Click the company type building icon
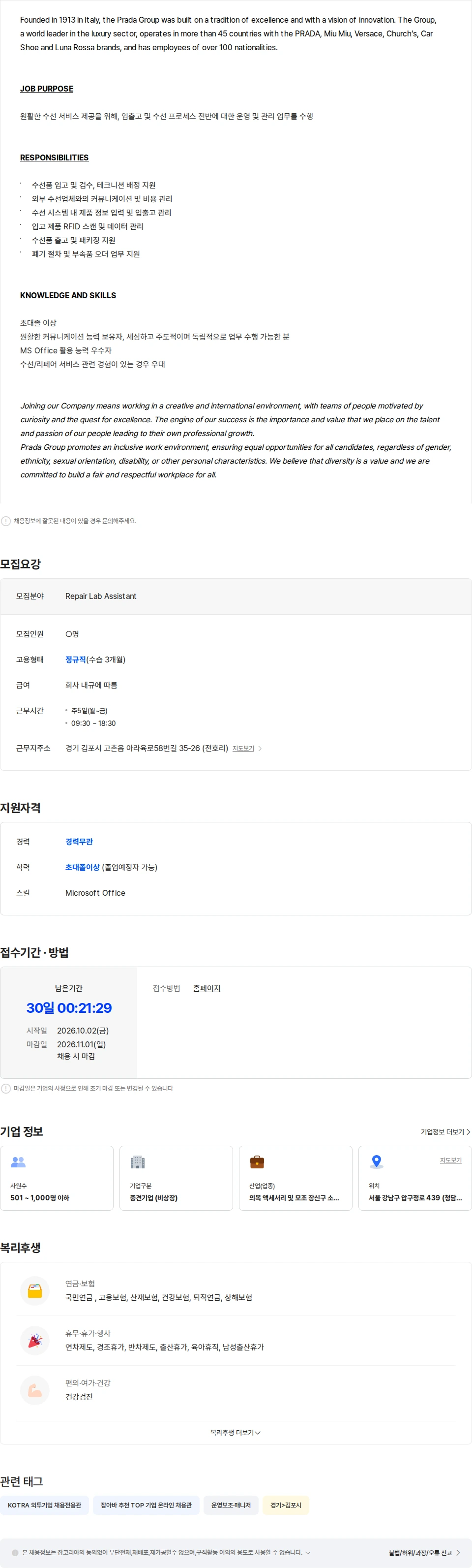This screenshot has width=472, height=1568. click(138, 1162)
